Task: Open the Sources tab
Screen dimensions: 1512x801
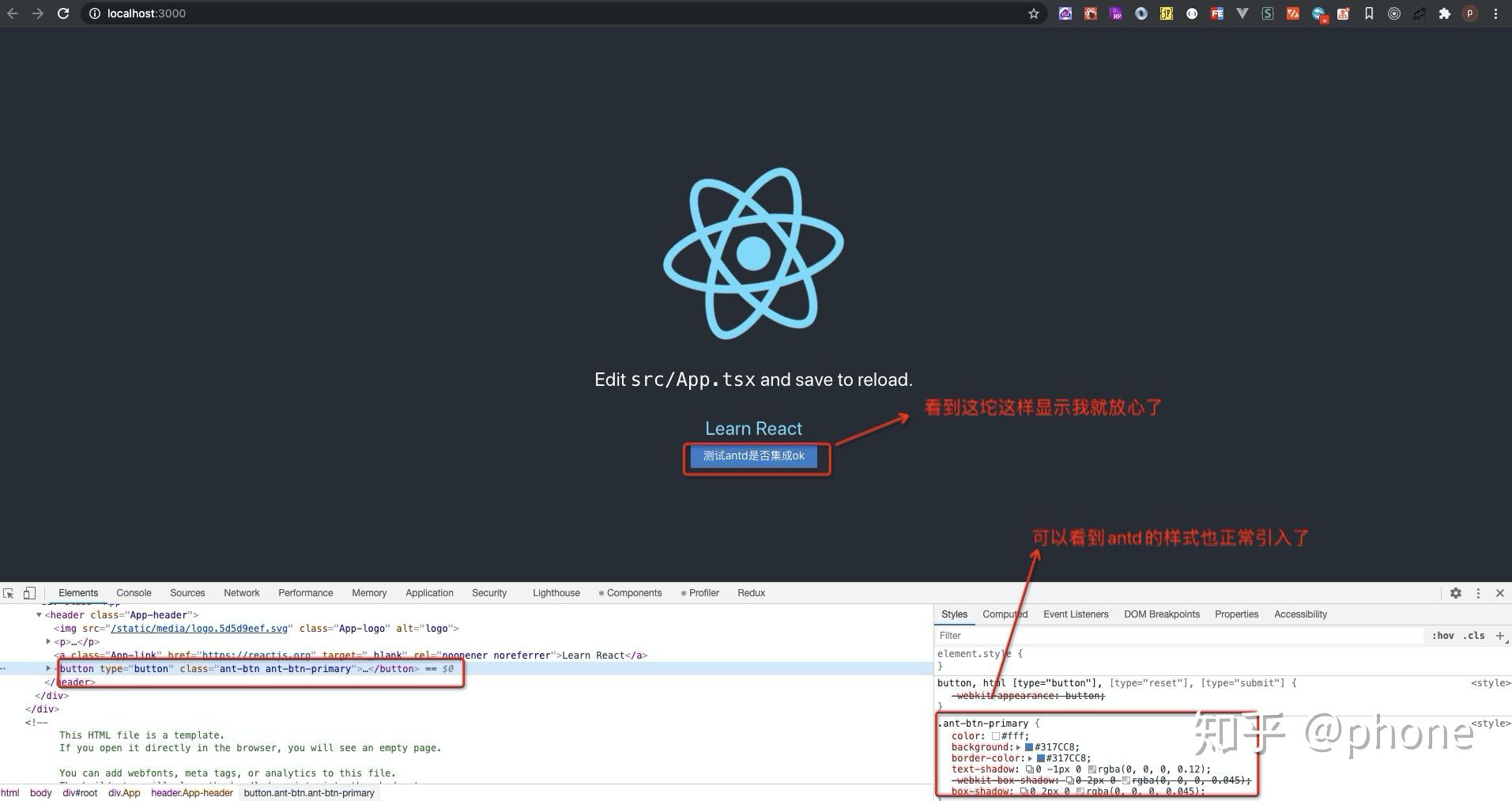Action: click(x=187, y=593)
